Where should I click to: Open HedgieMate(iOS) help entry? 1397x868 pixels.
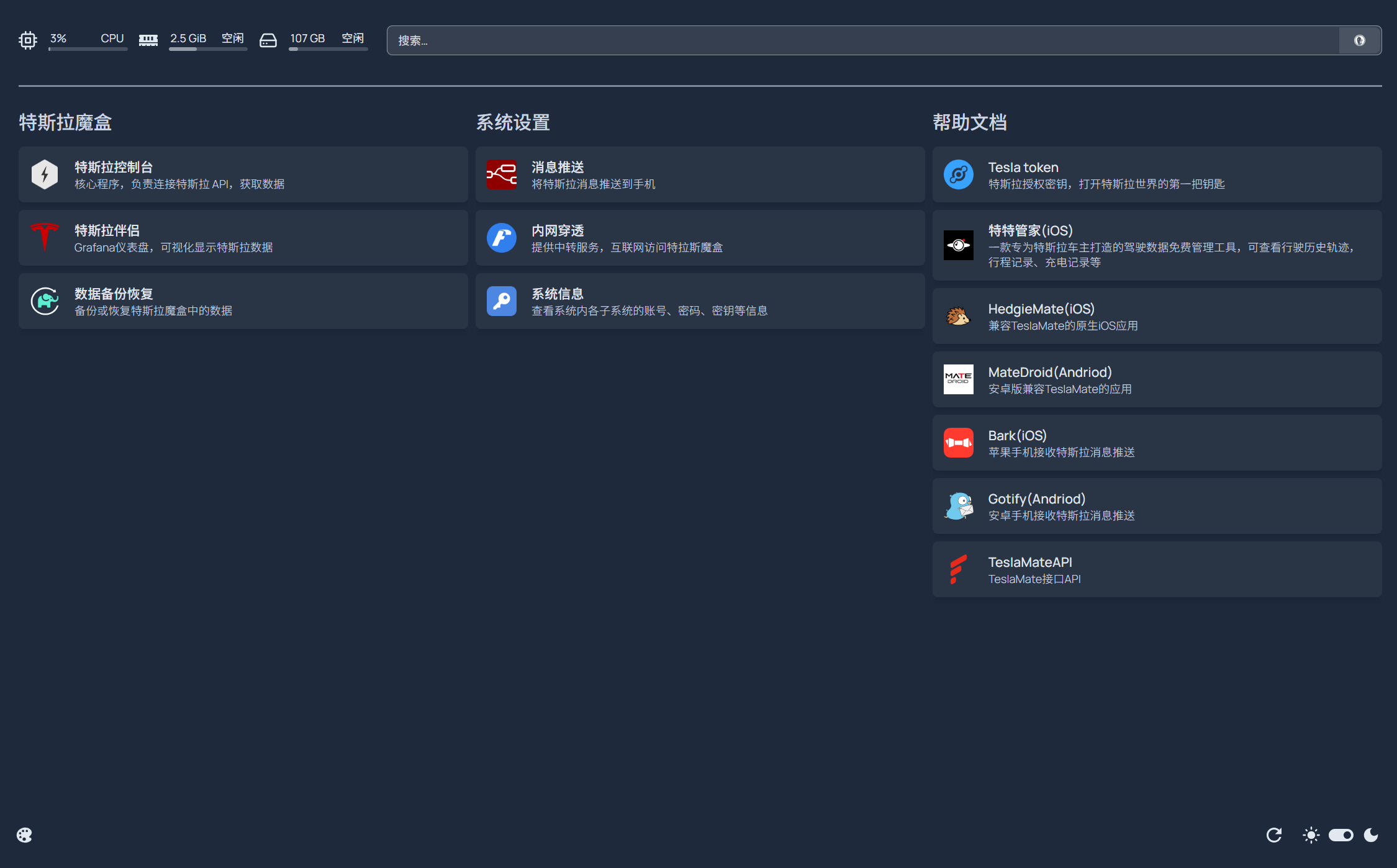[x=1157, y=316]
